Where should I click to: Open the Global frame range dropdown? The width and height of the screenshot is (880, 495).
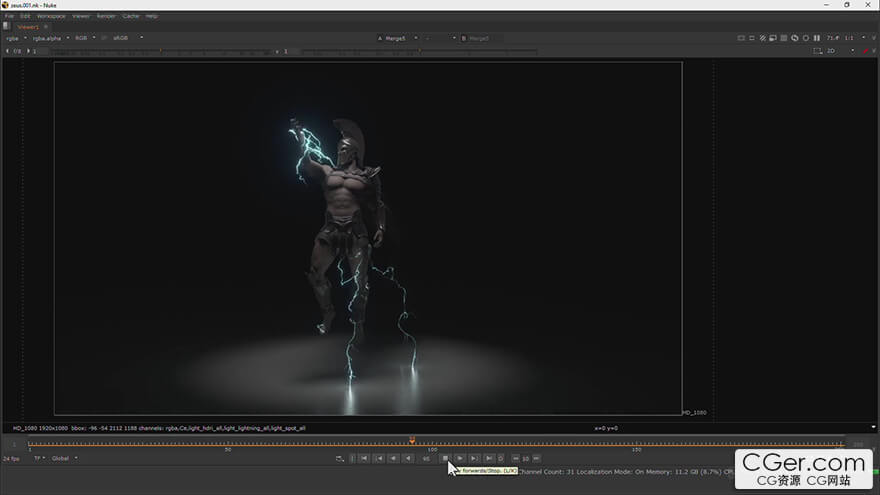(x=64, y=459)
